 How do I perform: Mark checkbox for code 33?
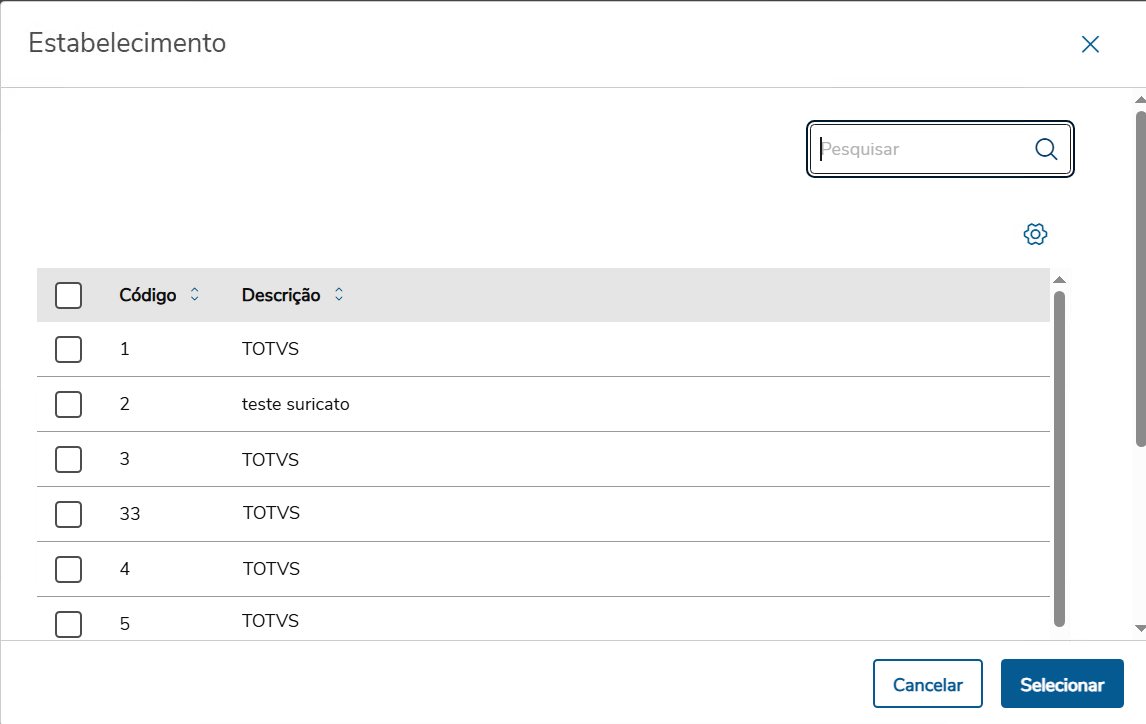pyautogui.click(x=69, y=514)
